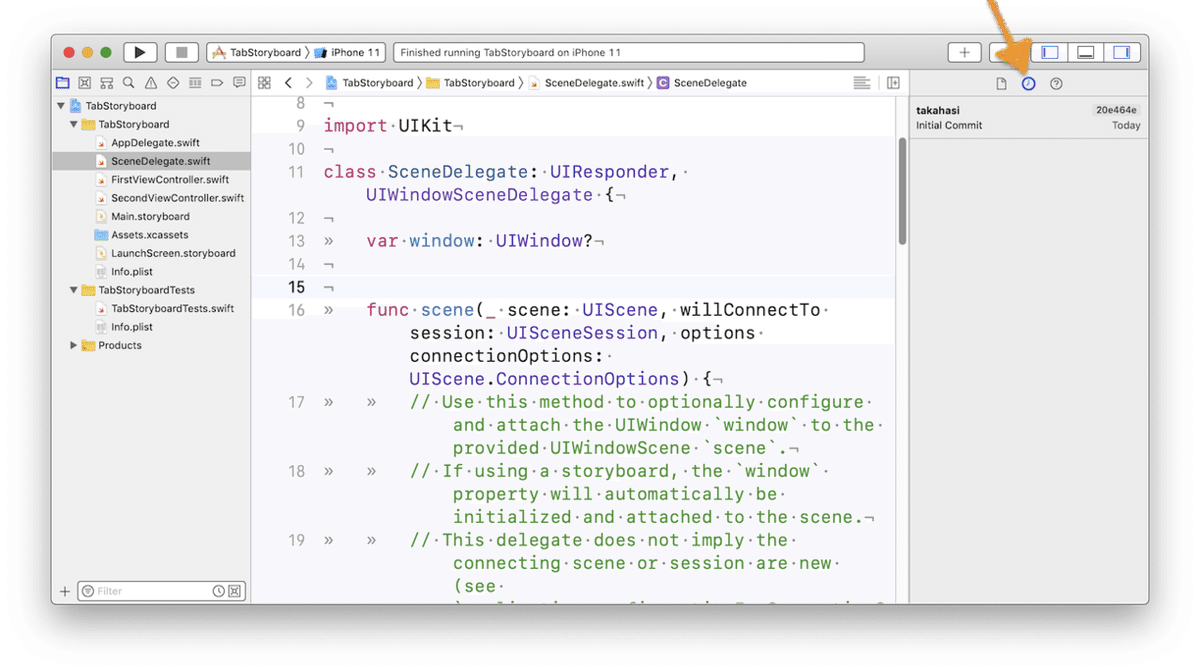Open the Find navigator magnifier icon

(129, 83)
